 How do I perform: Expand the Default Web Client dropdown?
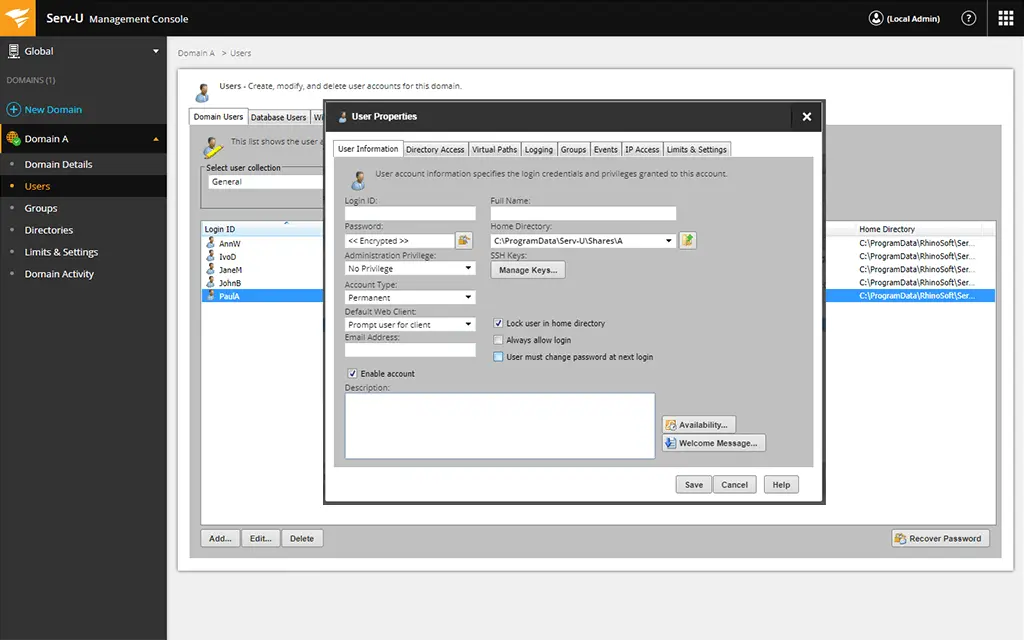[470, 323]
